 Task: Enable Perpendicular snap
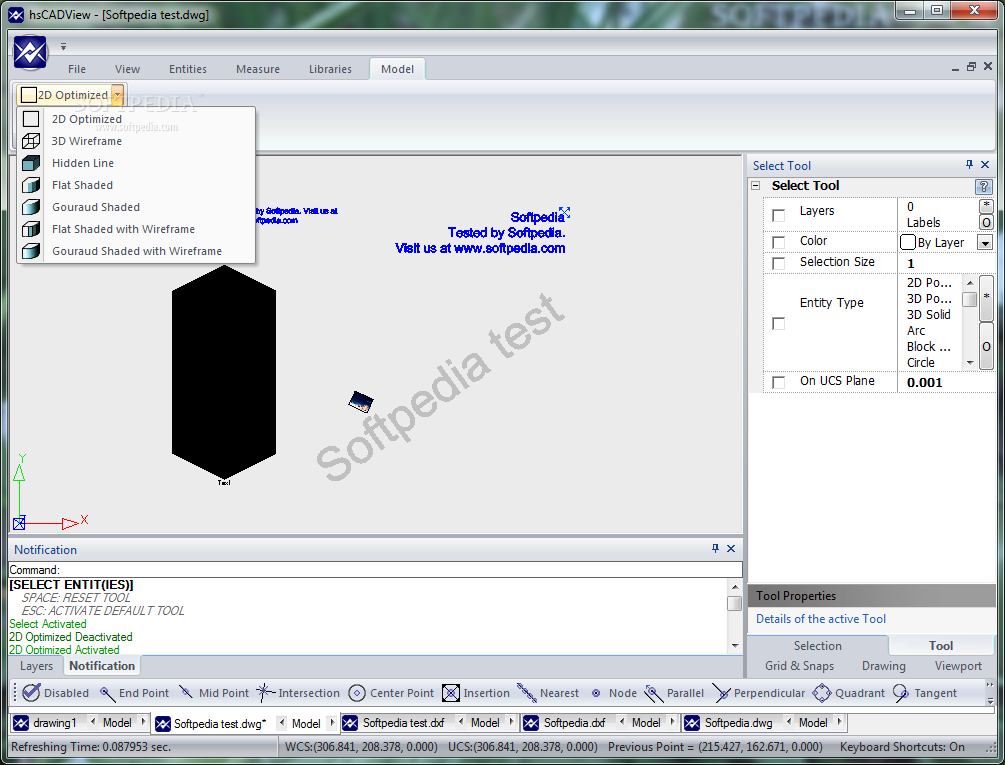coord(759,693)
